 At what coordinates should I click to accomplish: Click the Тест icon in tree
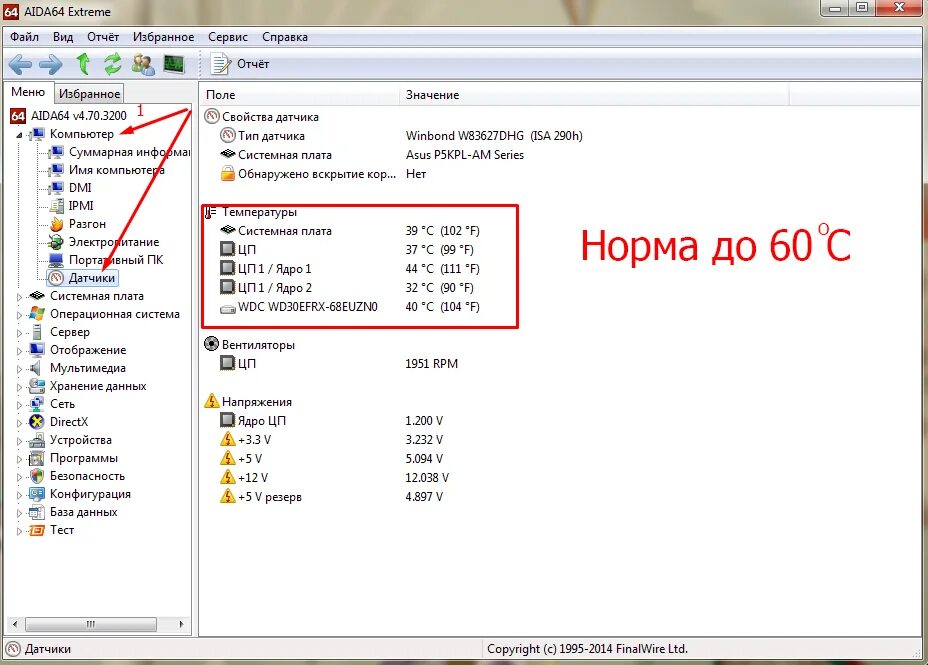pos(37,530)
